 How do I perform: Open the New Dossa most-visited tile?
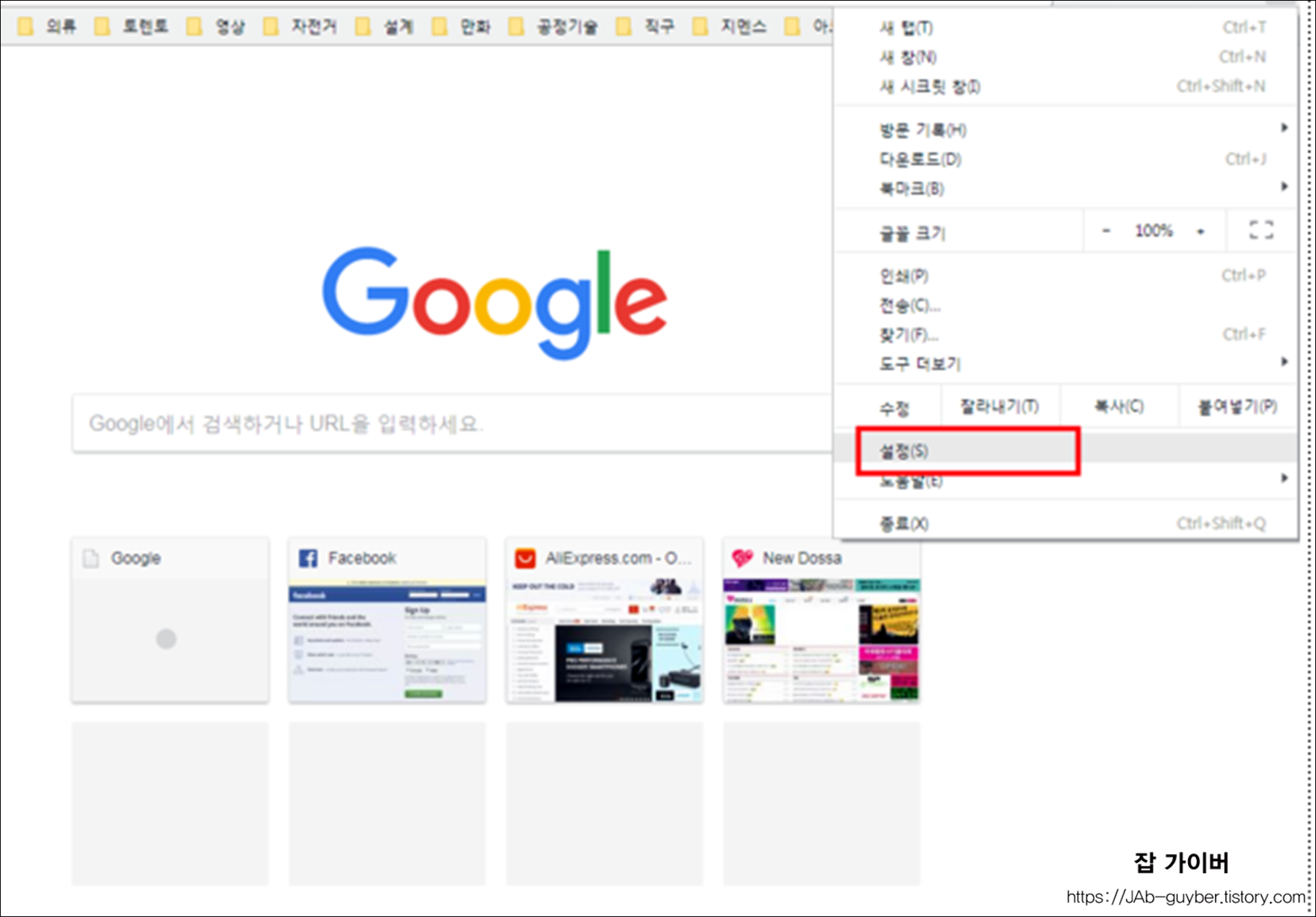tap(822, 620)
